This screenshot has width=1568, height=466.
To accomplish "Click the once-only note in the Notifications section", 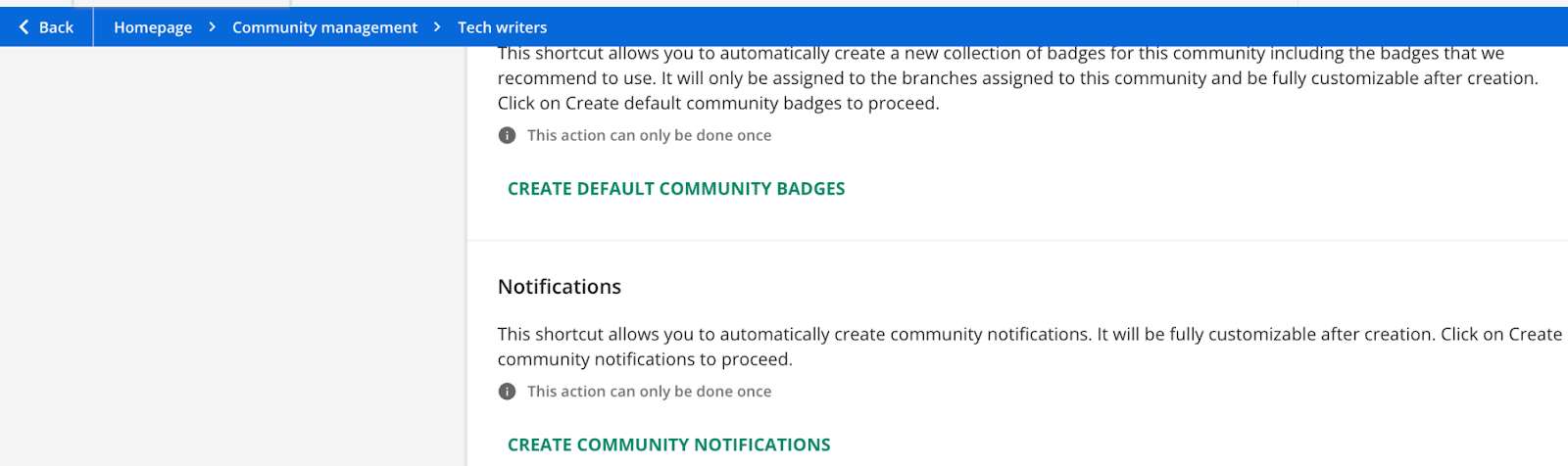I will [x=649, y=392].
